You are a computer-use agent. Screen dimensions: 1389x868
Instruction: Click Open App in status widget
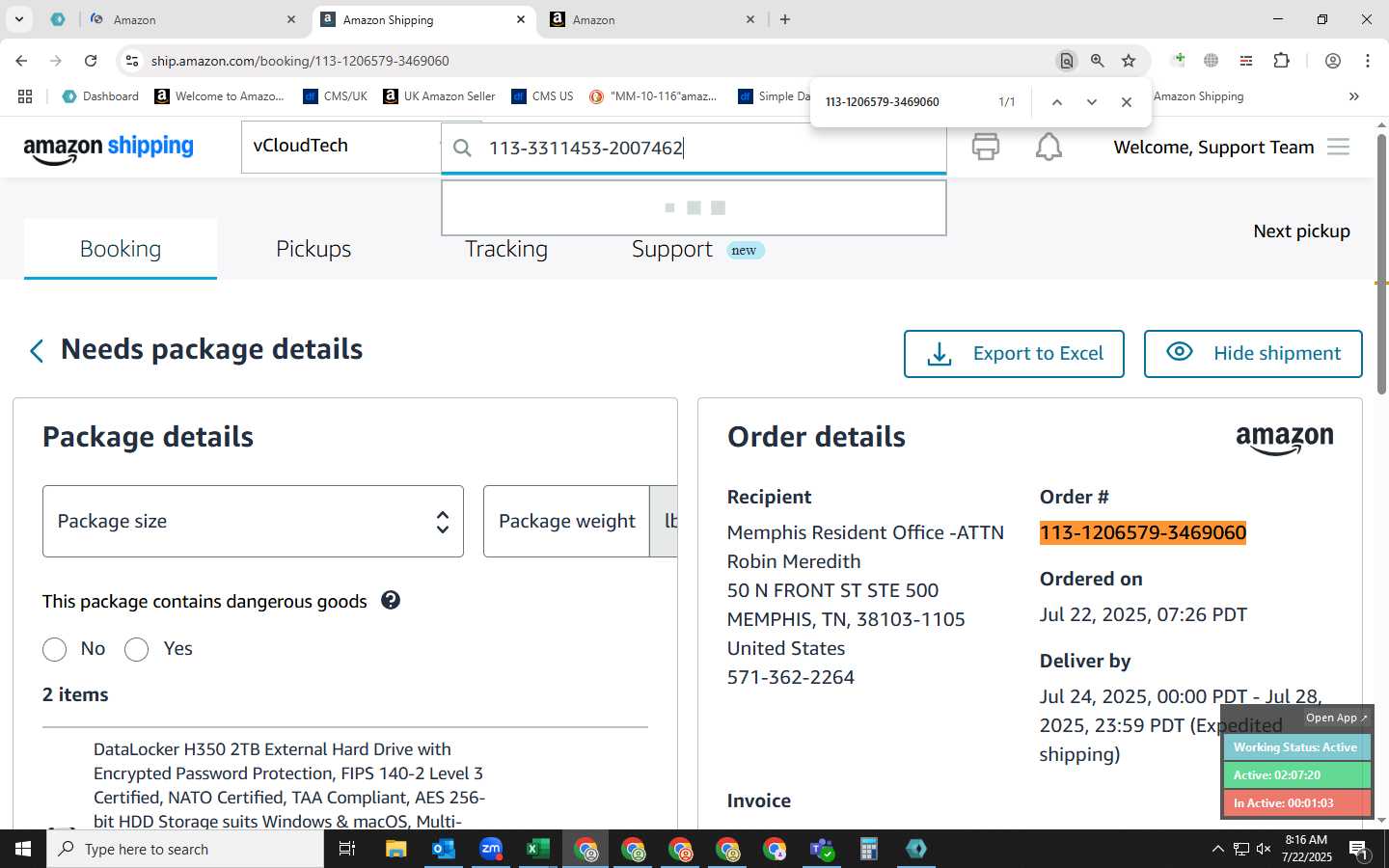coord(1336,718)
